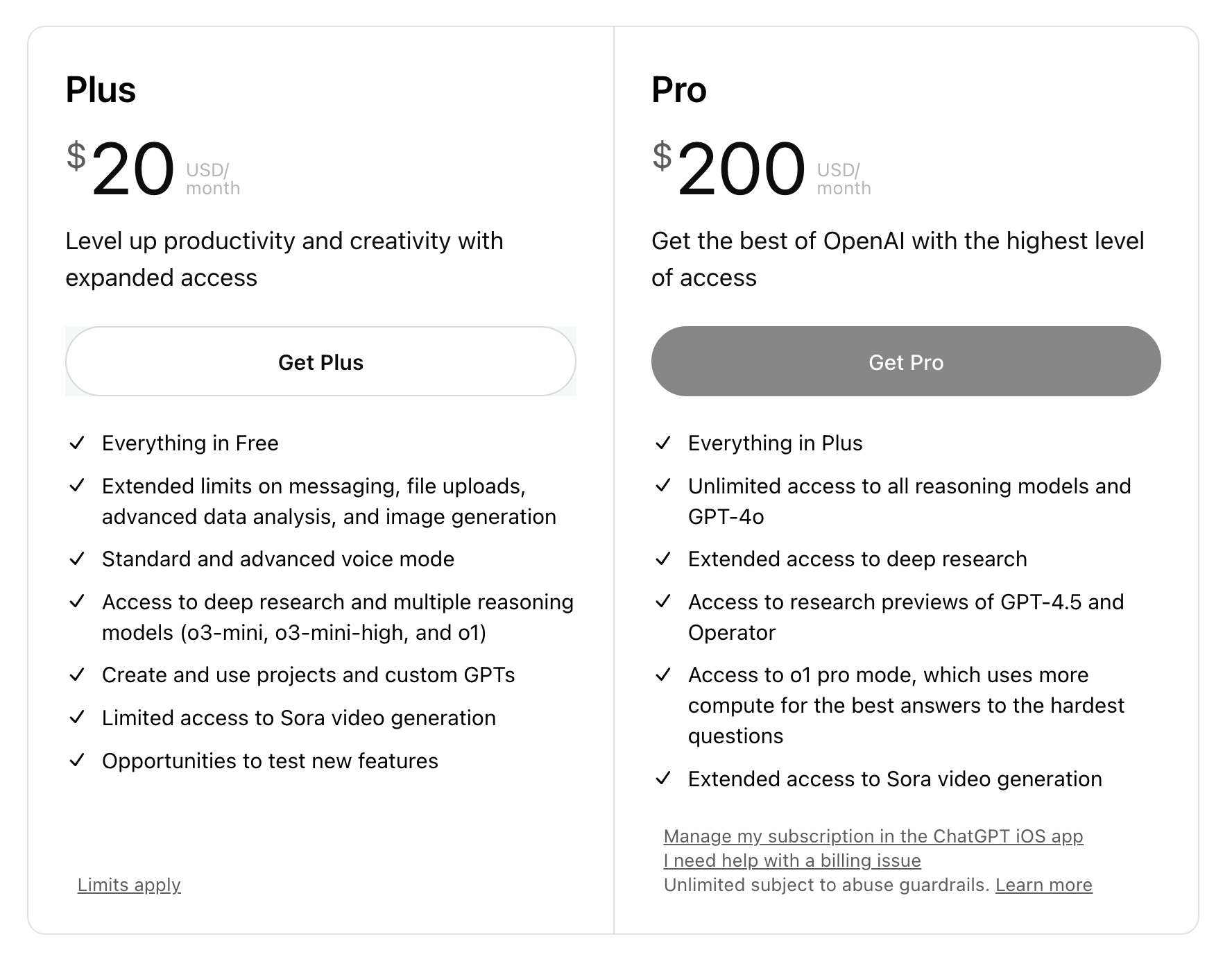Follow the Learn more link
1232x966 pixels.
point(1044,885)
